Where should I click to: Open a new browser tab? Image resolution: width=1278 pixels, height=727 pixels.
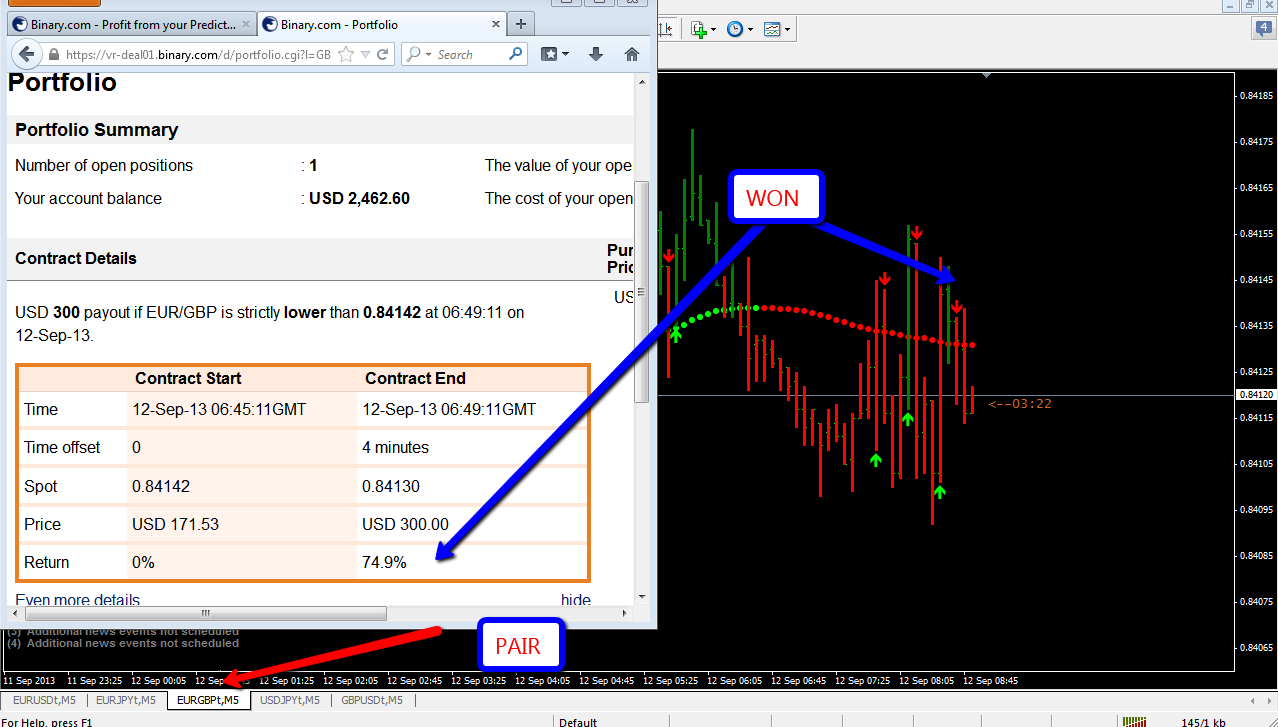(x=520, y=24)
